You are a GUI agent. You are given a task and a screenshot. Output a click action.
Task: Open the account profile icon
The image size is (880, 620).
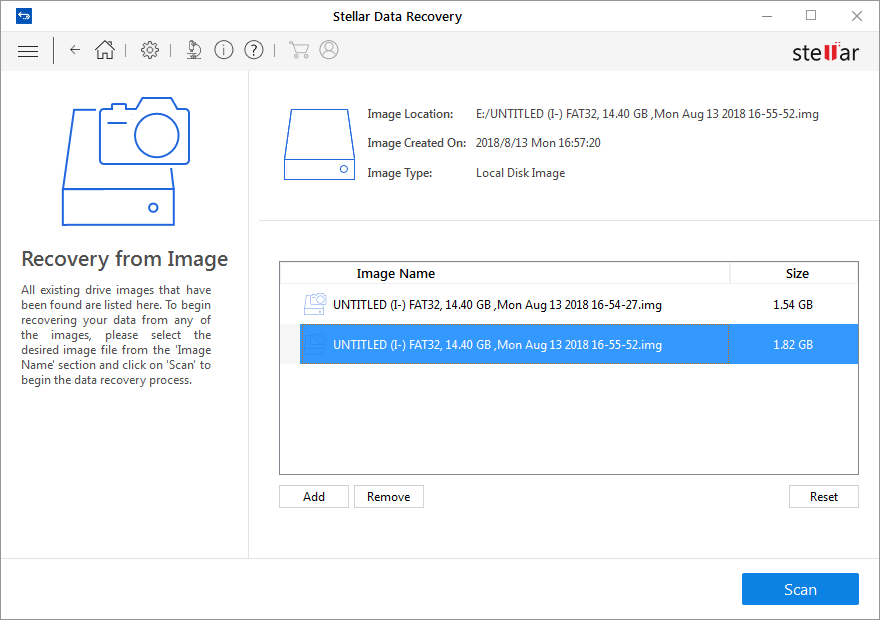click(329, 50)
